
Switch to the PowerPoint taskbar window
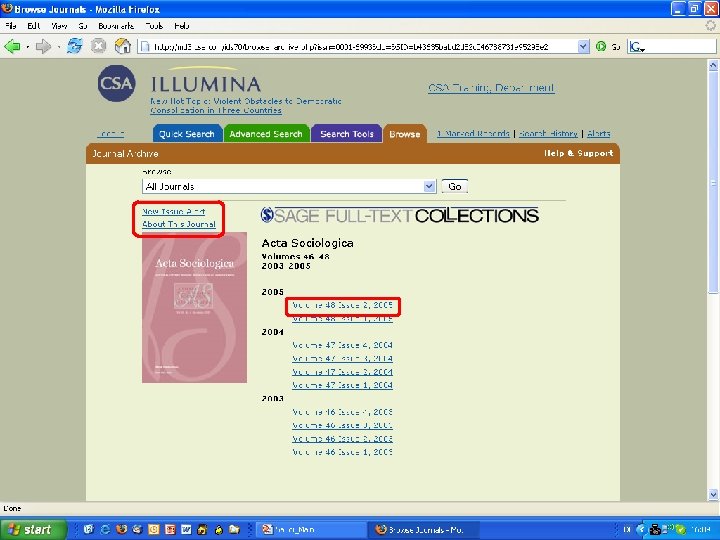(x=311, y=529)
